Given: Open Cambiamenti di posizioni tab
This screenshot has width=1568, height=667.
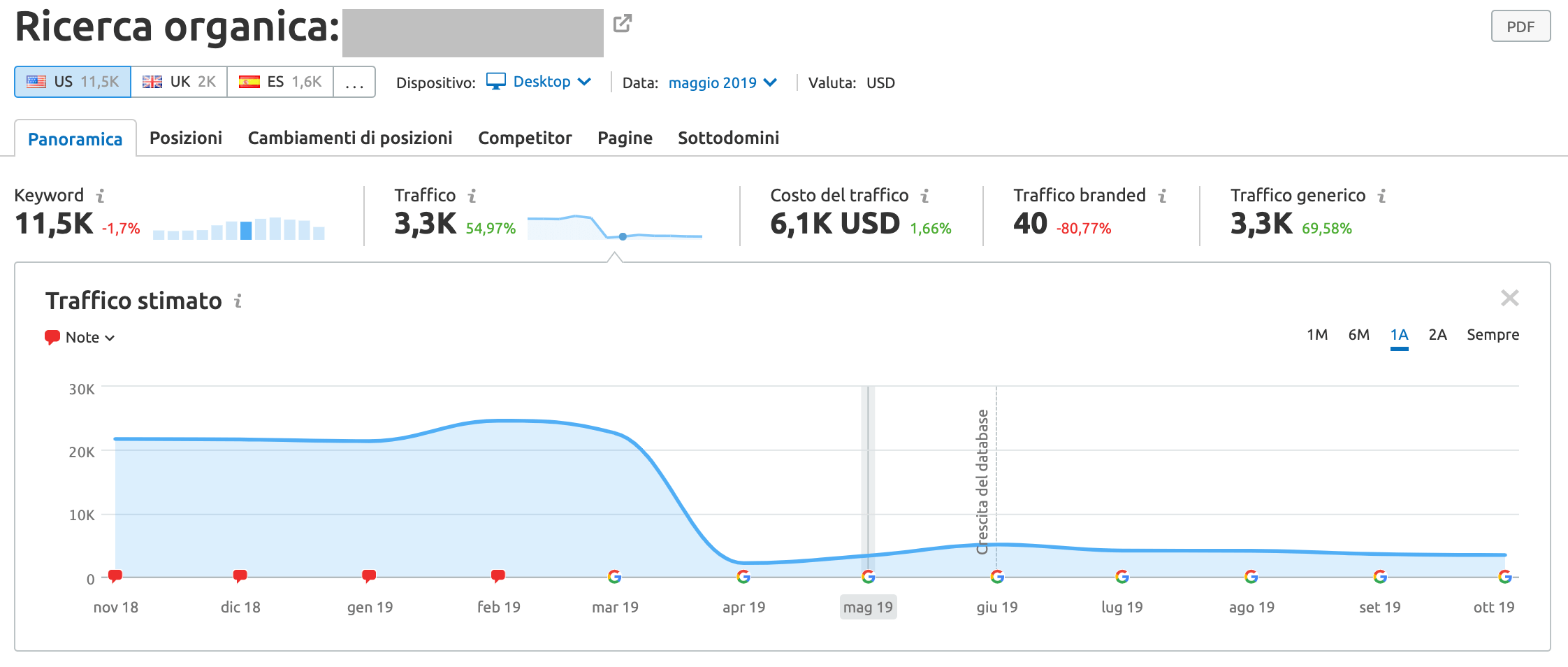Looking at the screenshot, I should (x=350, y=138).
